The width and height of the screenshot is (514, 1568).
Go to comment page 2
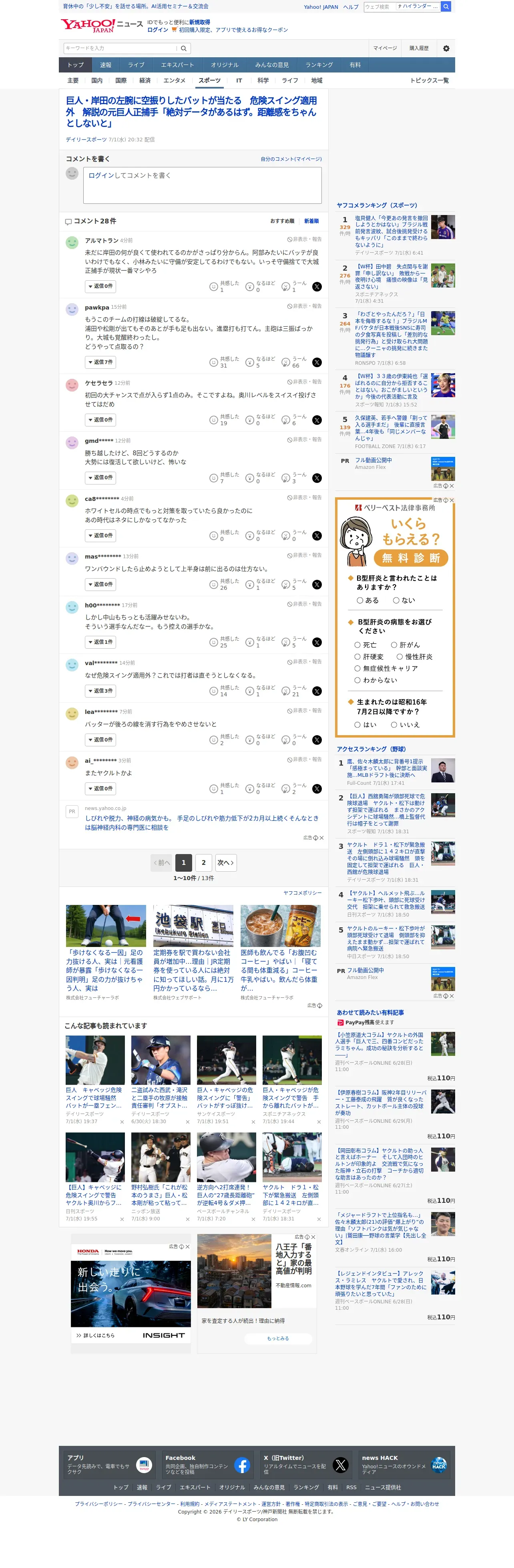[x=204, y=862]
